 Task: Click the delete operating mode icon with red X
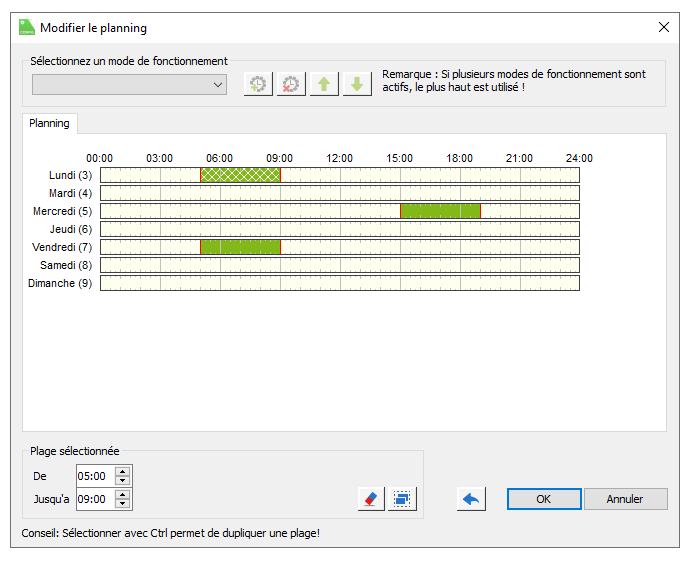(x=291, y=85)
